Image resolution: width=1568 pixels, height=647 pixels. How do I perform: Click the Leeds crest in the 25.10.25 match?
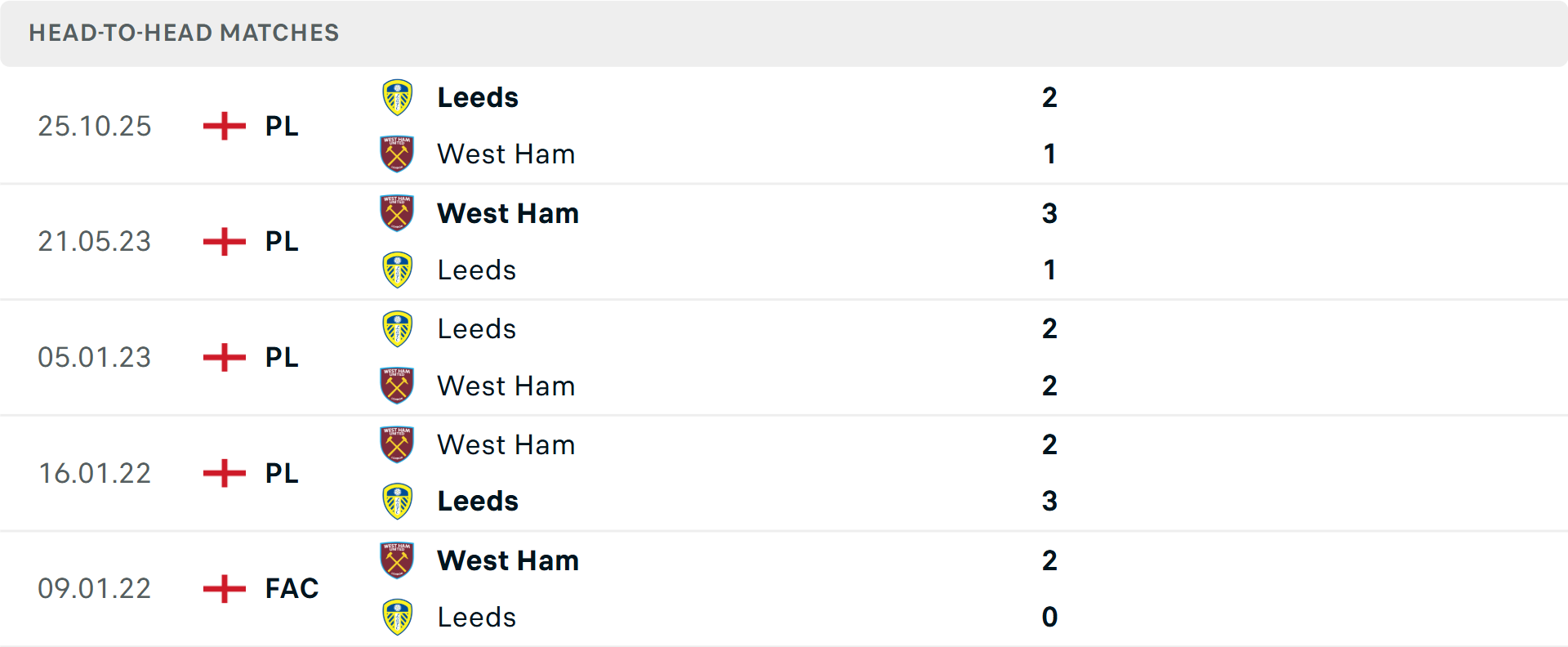(x=397, y=96)
